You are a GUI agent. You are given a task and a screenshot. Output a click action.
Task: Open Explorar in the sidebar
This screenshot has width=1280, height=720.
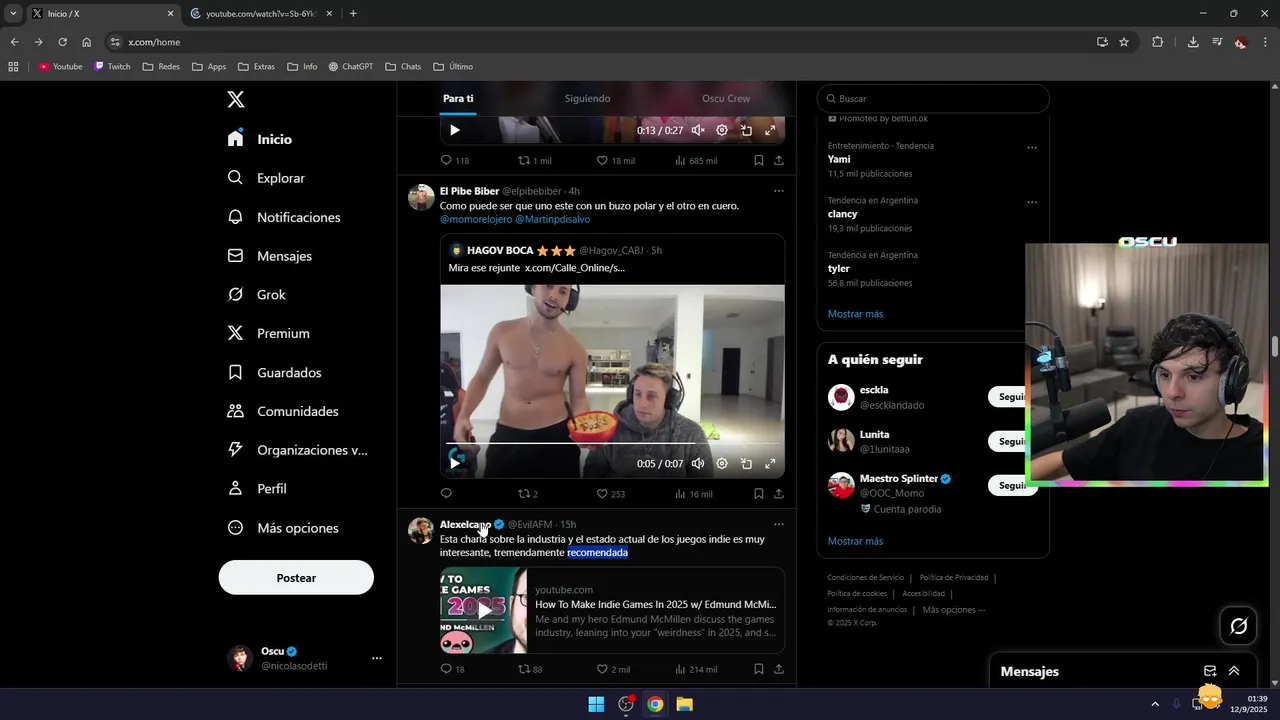pyautogui.click(x=266, y=178)
